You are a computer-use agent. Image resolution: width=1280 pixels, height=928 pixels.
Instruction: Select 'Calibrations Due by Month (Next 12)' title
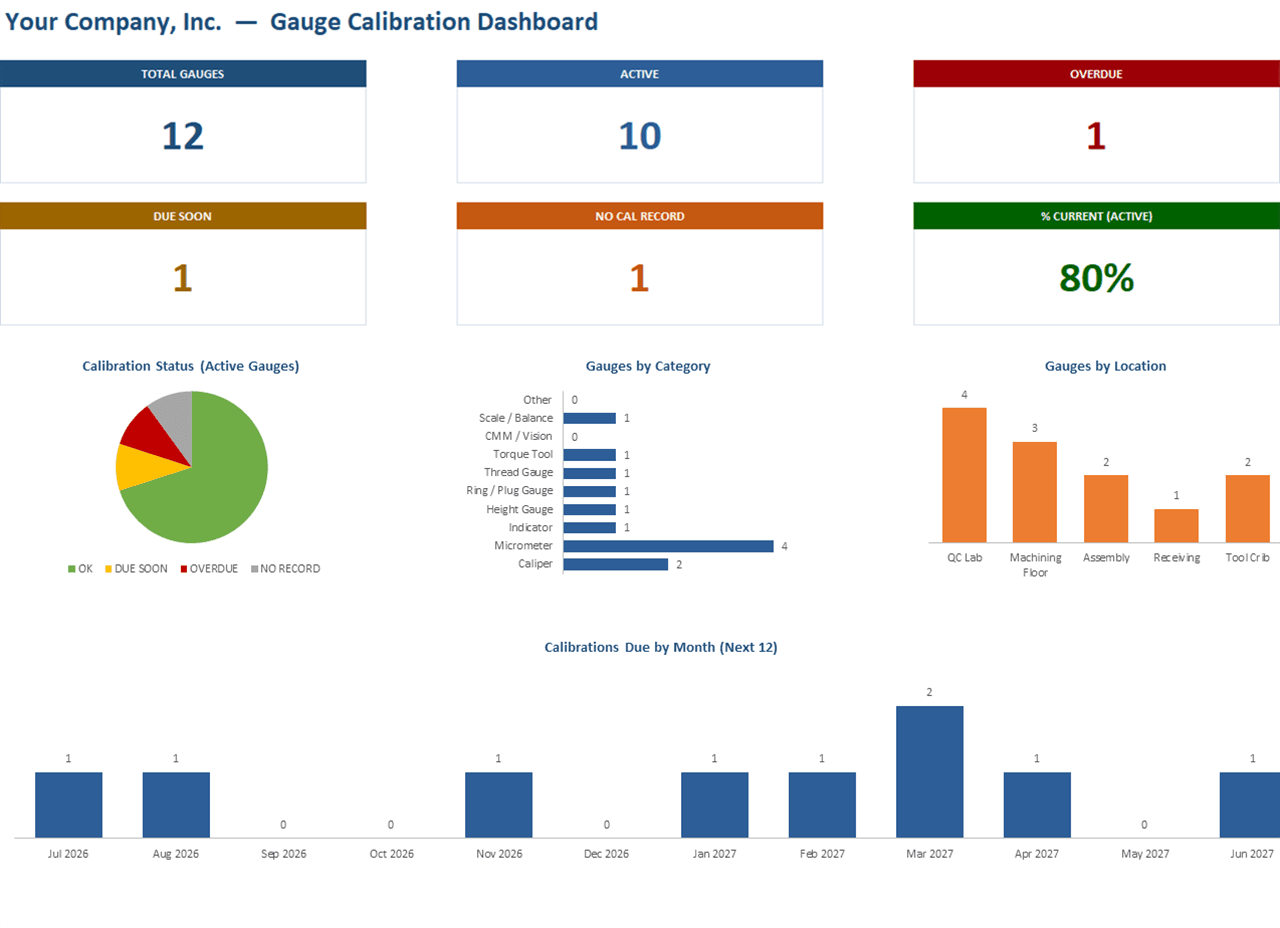click(x=661, y=647)
